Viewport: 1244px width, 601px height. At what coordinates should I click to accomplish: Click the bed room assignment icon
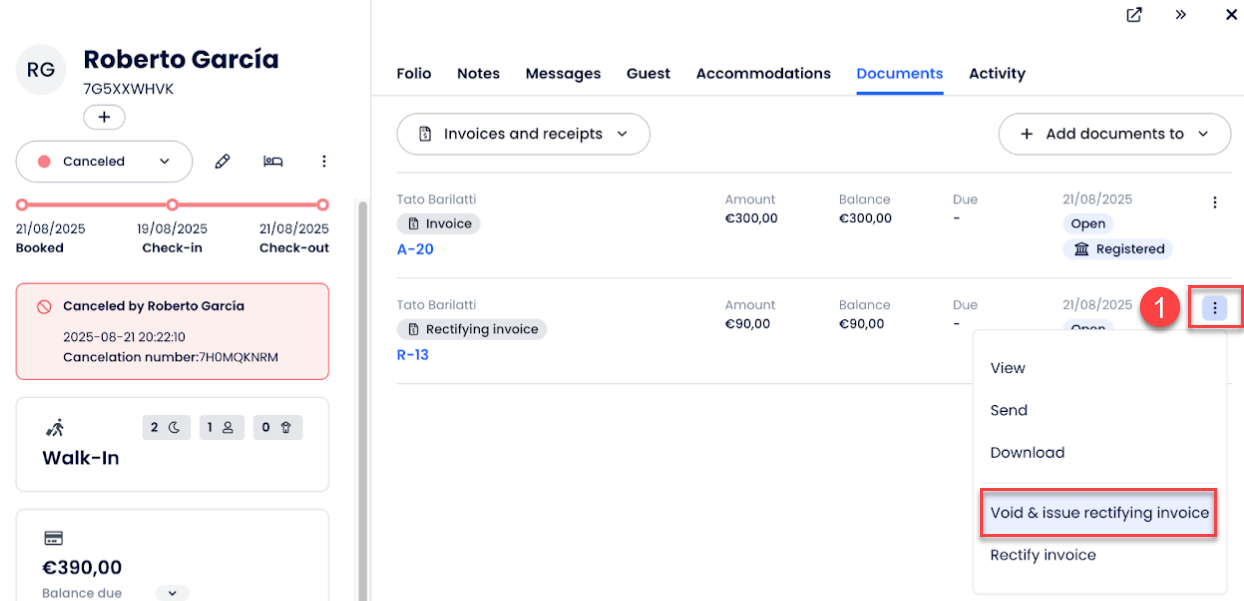click(272, 161)
